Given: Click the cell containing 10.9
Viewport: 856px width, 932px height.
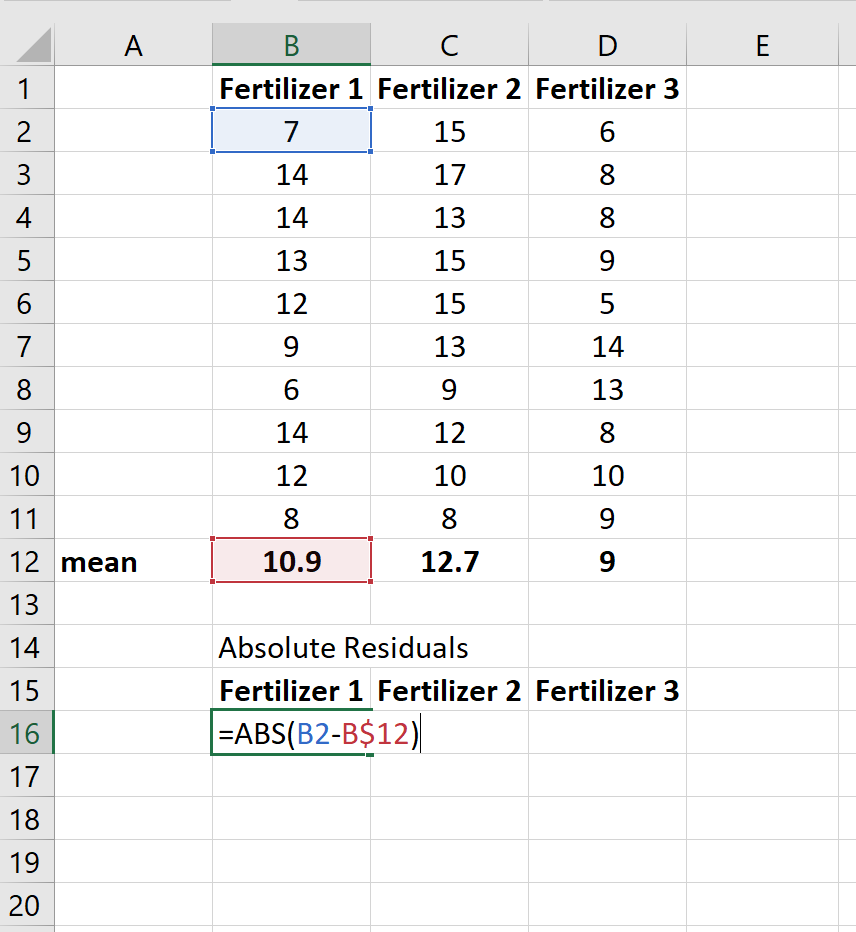Looking at the screenshot, I should click(291, 562).
